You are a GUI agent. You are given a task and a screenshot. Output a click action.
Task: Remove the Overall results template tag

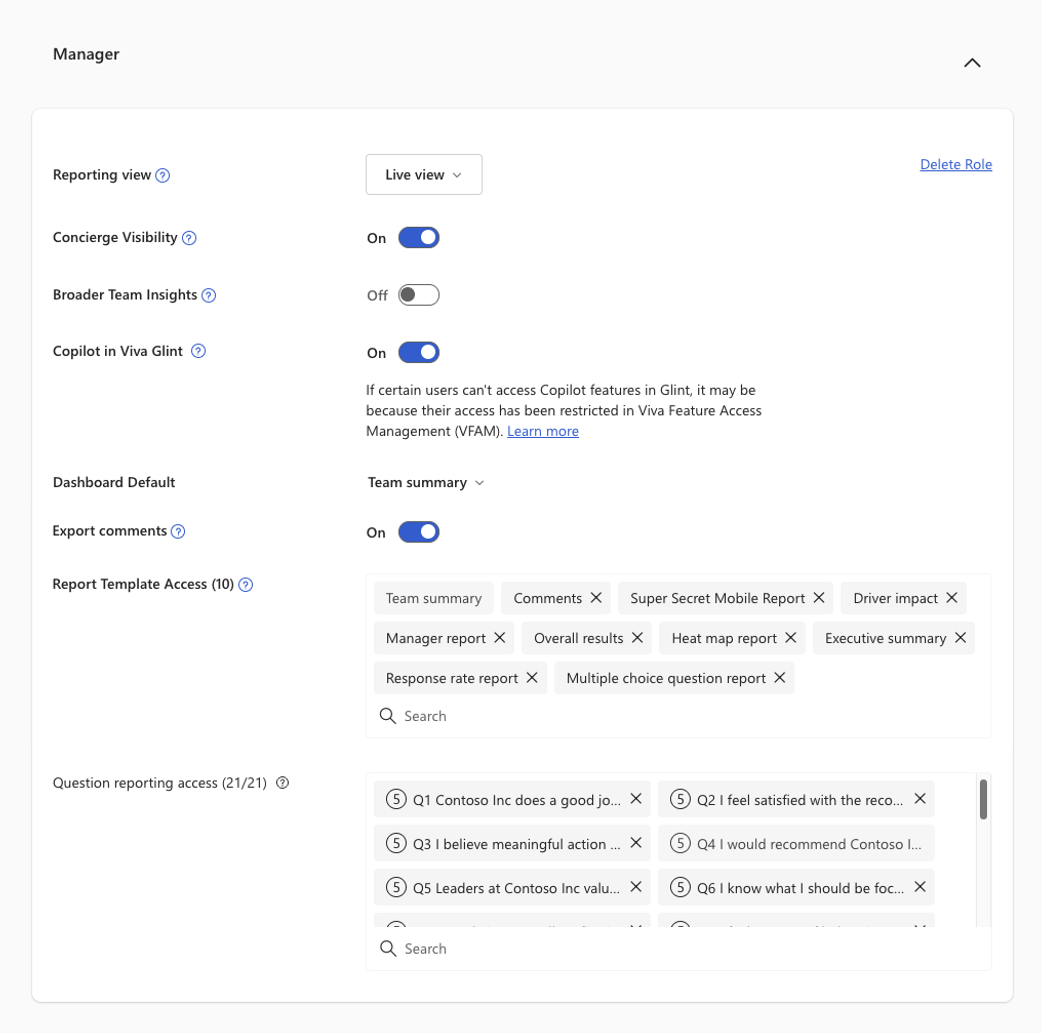637,637
